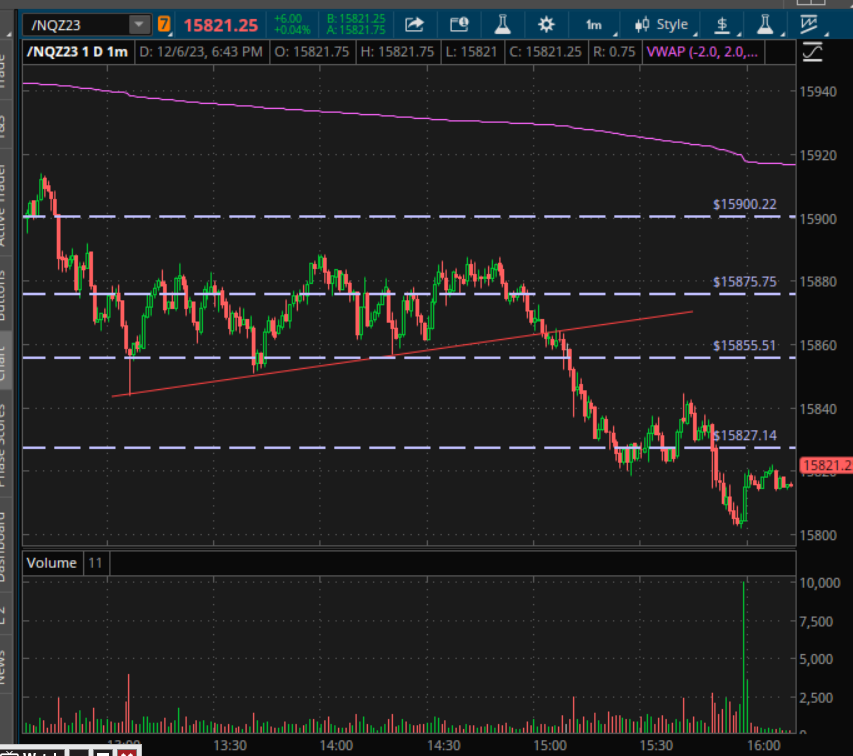The width and height of the screenshot is (853, 756).
Task: Open the Patterns flask icon on the right
Action: [x=765, y=24]
